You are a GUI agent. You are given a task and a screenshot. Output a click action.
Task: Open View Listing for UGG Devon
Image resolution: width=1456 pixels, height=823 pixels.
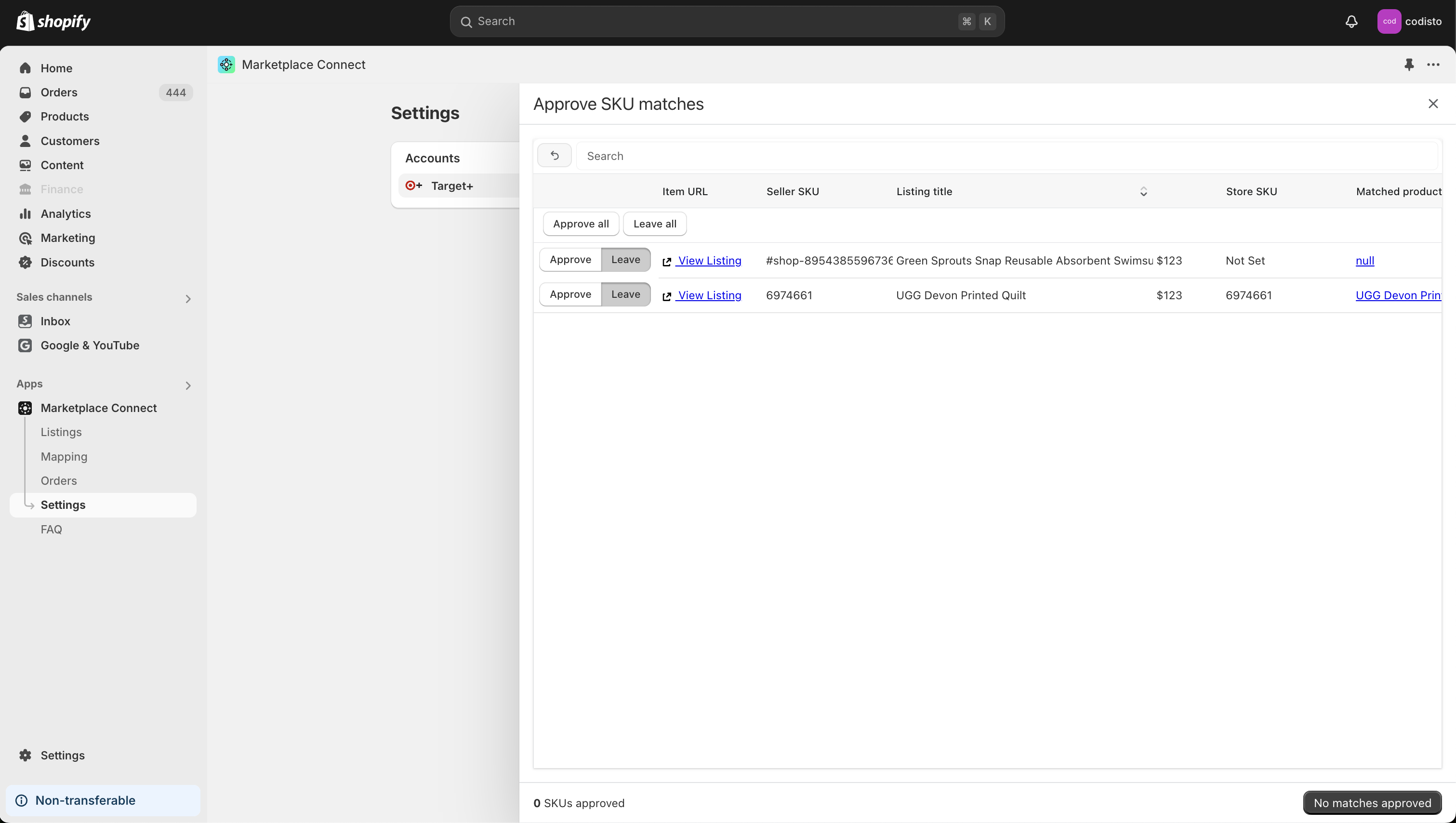[709, 295]
